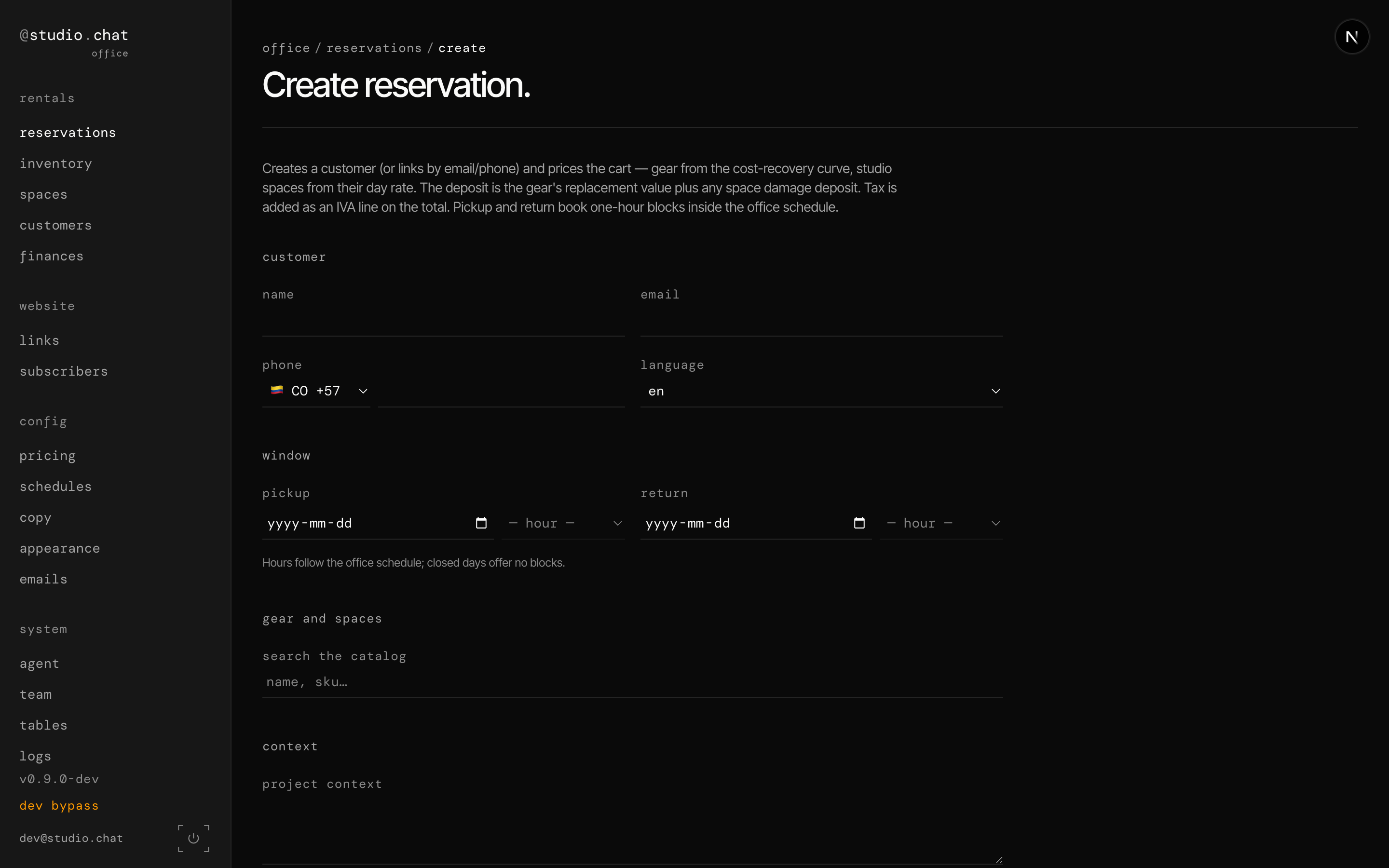Open the language dropdown

821,391
